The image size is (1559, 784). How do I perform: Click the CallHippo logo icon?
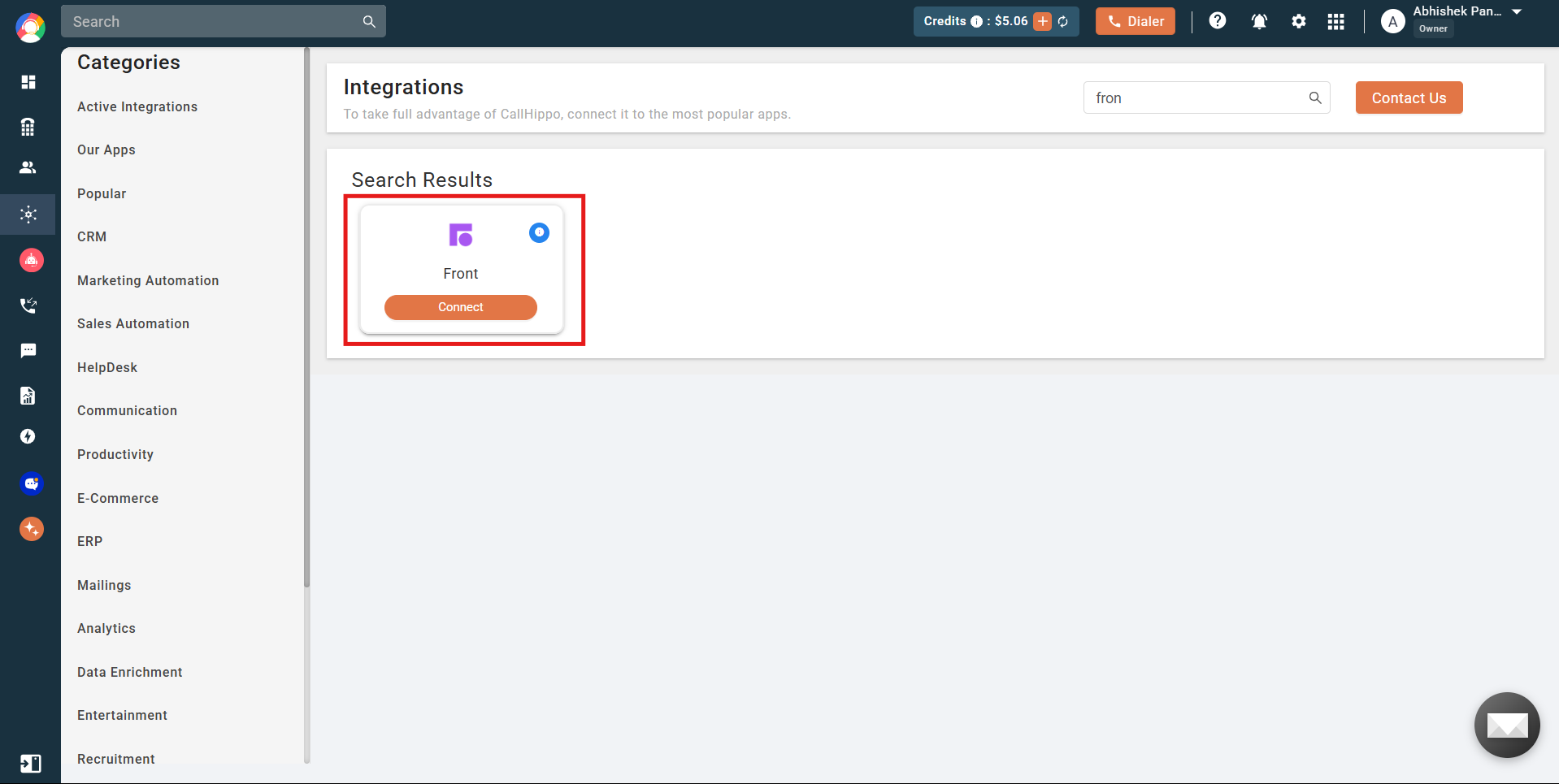click(30, 28)
